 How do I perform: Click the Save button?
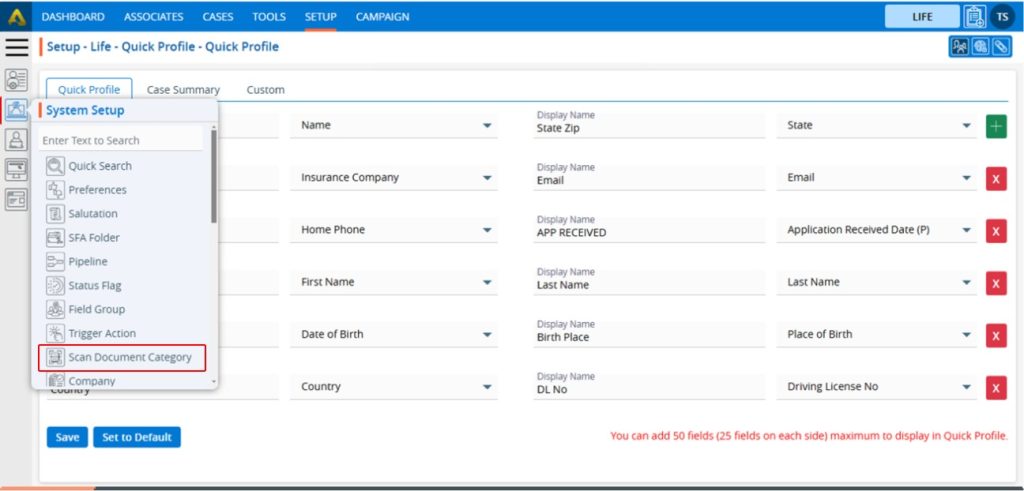(67, 437)
